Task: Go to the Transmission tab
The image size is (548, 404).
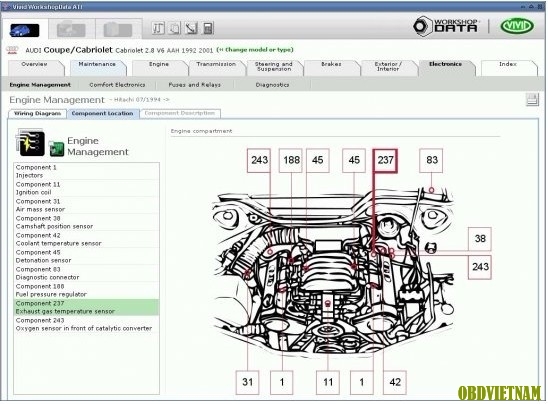Action: tap(216, 67)
